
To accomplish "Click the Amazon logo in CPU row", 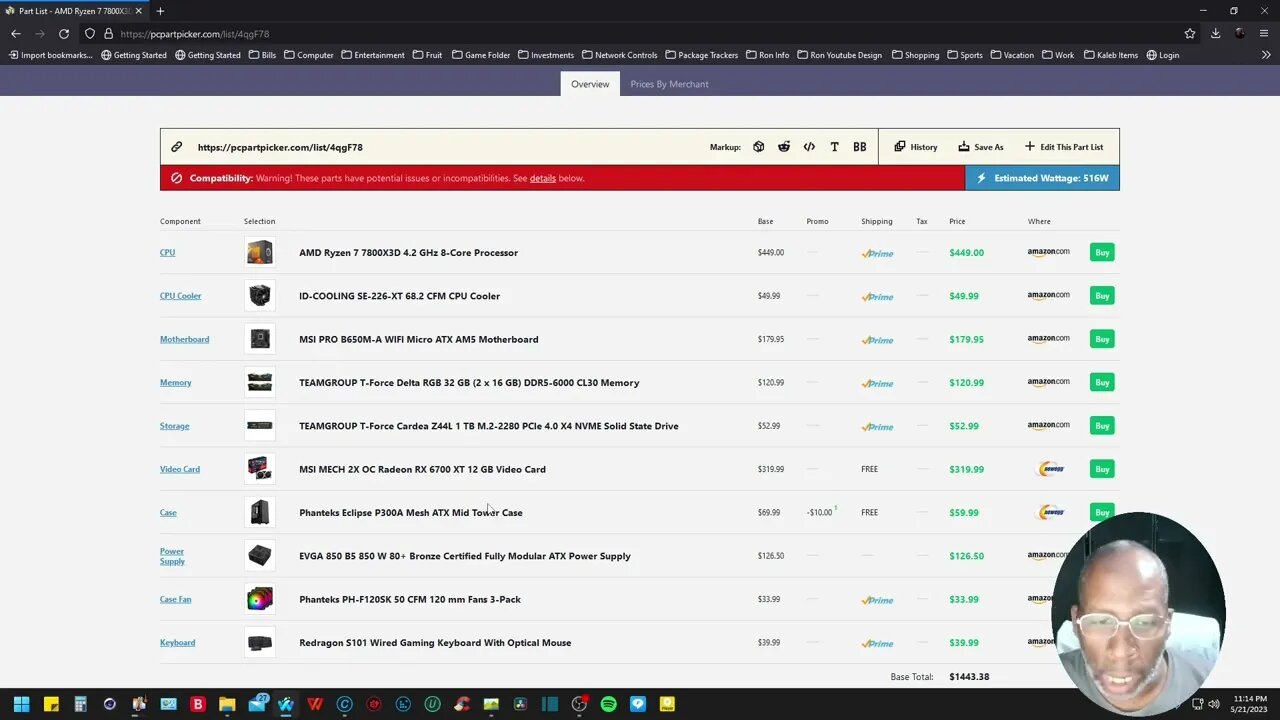I will 1048,252.
